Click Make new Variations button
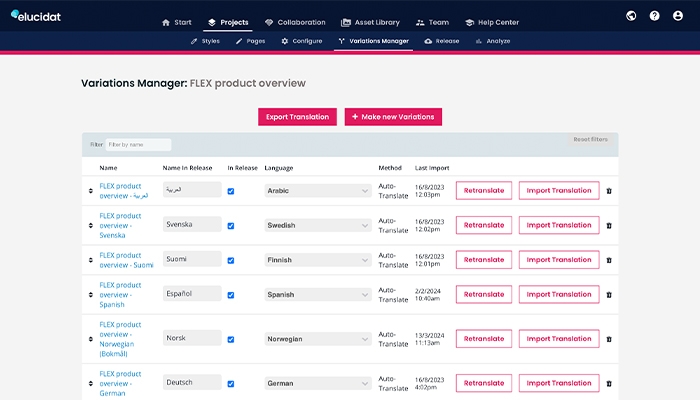 [393, 117]
